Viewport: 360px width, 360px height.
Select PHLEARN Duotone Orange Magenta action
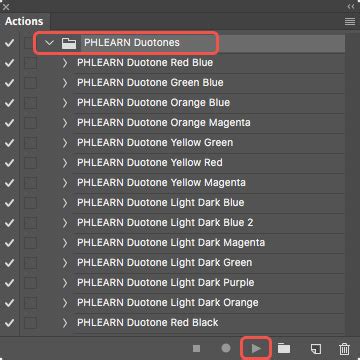coord(164,123)
